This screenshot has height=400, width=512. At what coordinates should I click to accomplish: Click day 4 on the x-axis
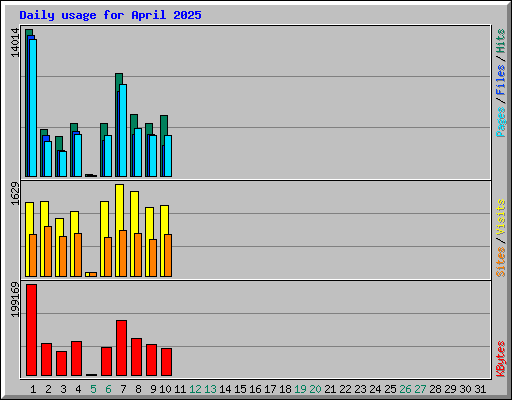coord(78,389)
